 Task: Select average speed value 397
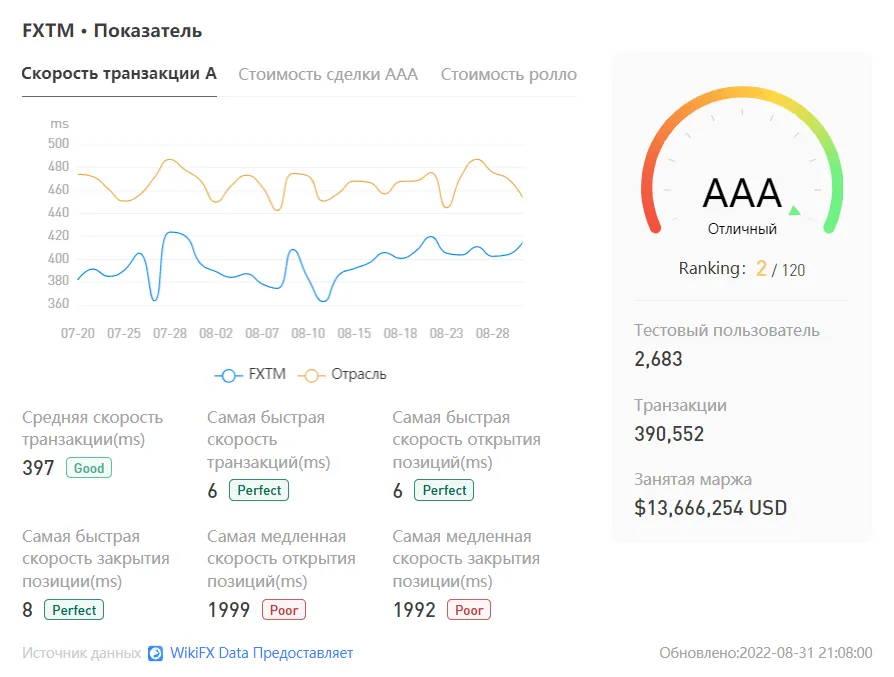pyautogui.click(x=38, y=468)
